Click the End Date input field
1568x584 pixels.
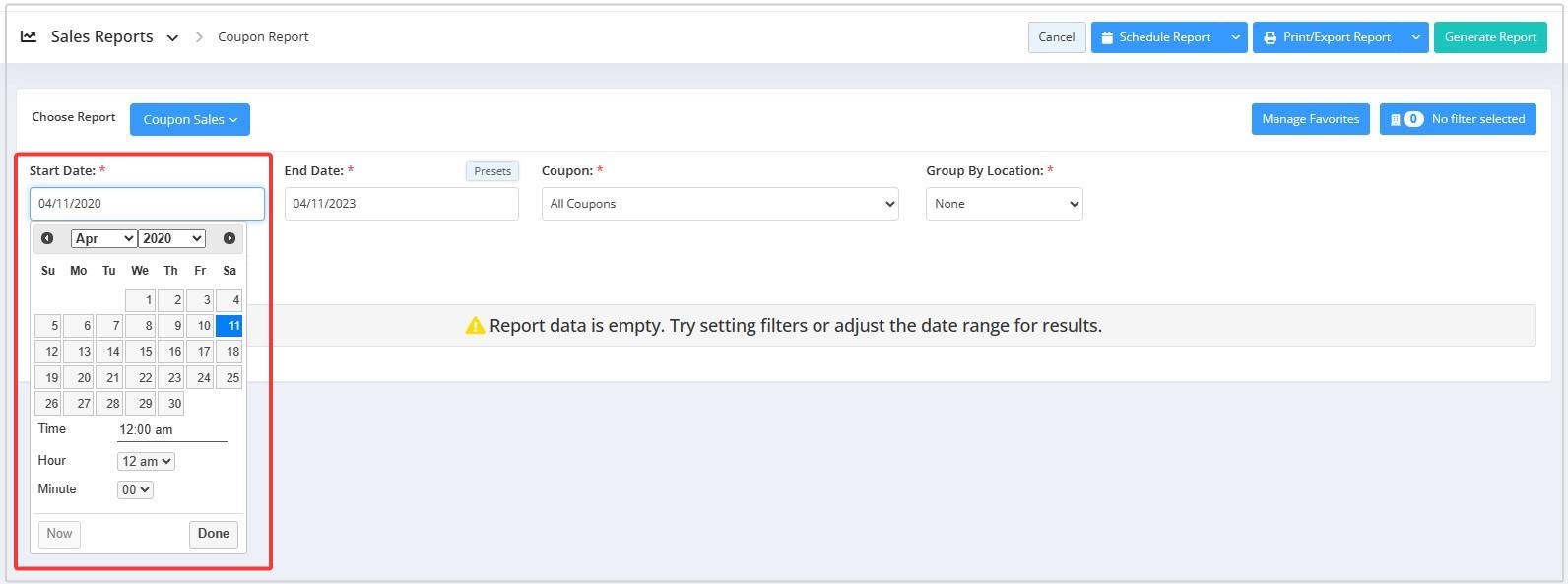(x=401, y=204)
